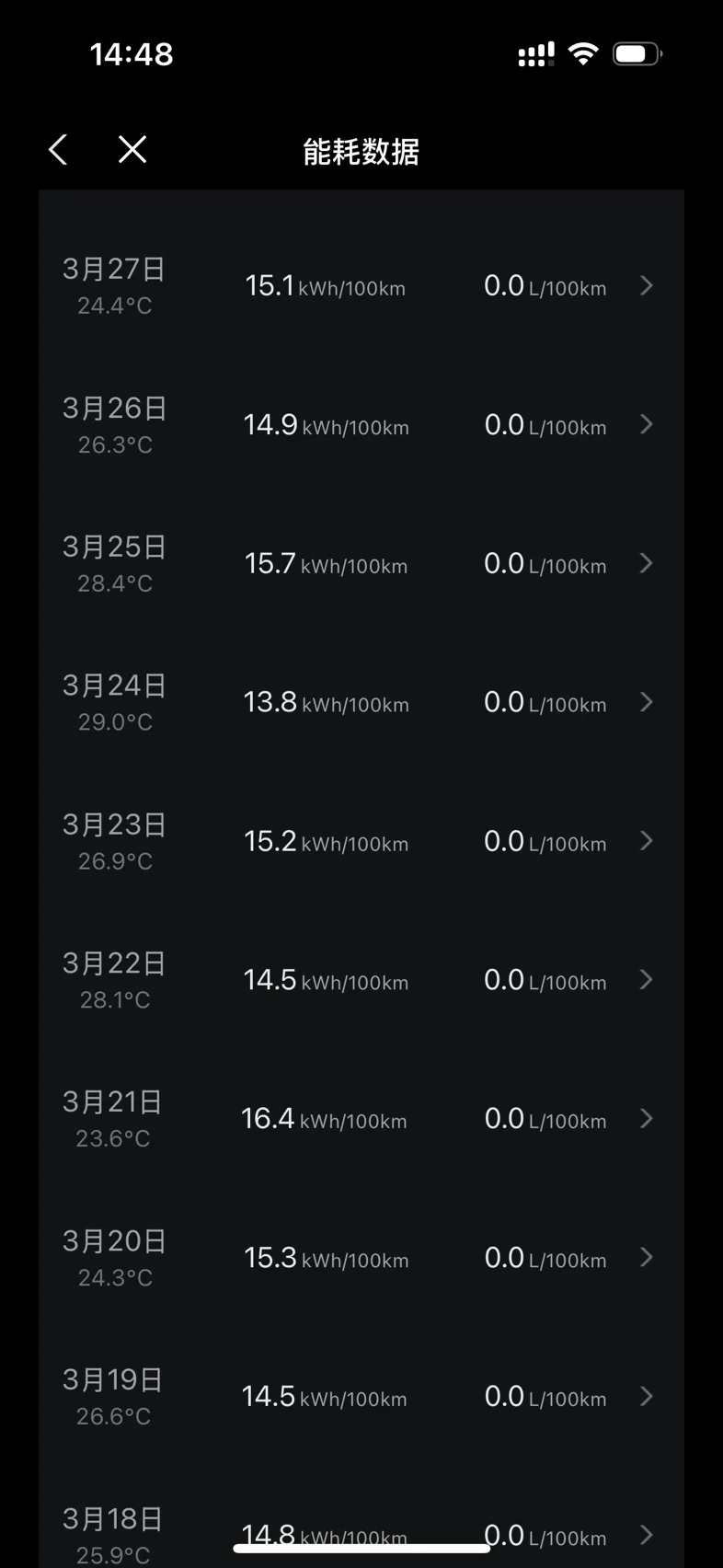
Task: Tap the cellular signal icon
Action: click(536, 55)
